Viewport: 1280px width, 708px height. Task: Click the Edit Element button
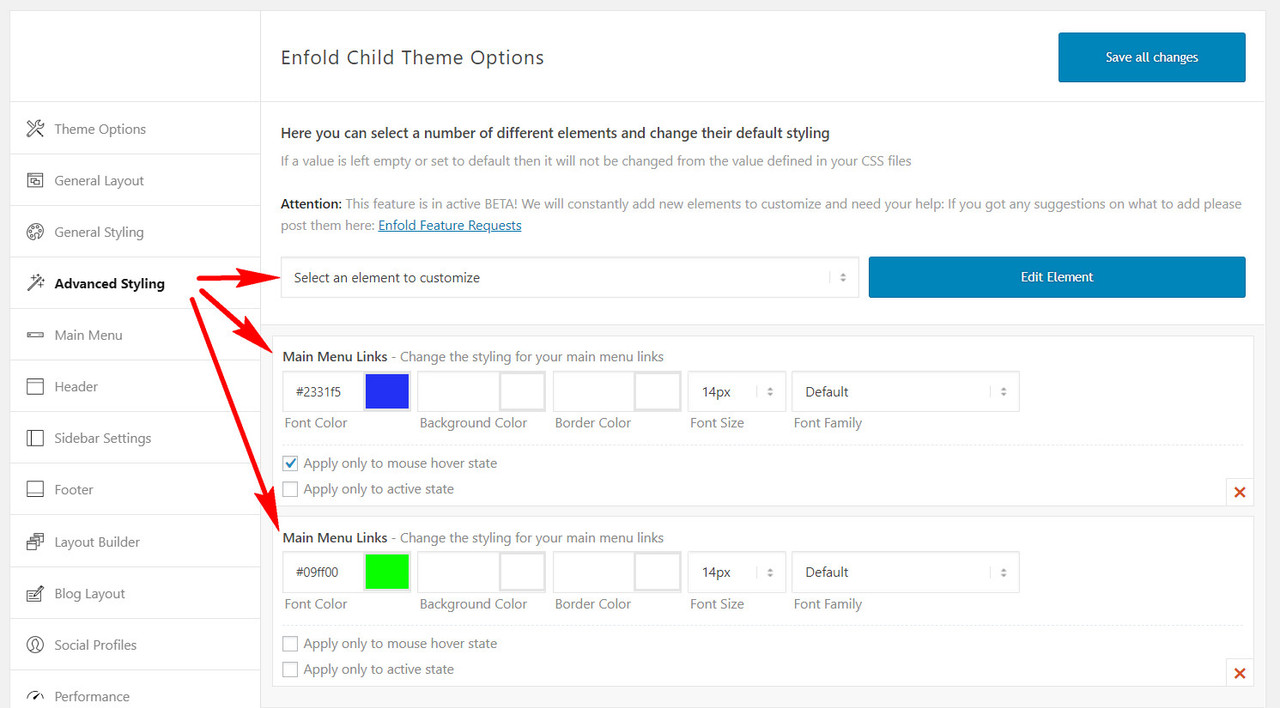tap(1057, 277)
